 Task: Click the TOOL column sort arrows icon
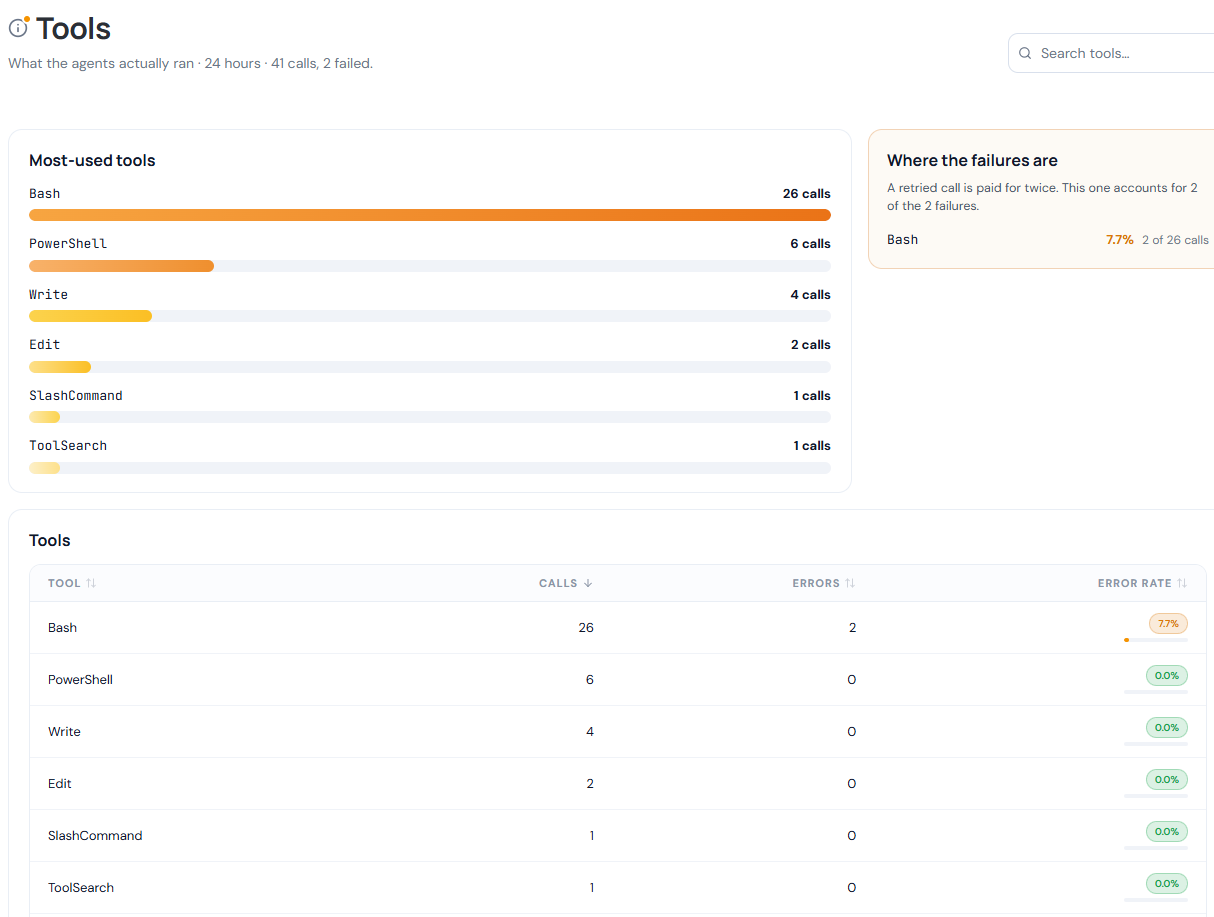91,583
